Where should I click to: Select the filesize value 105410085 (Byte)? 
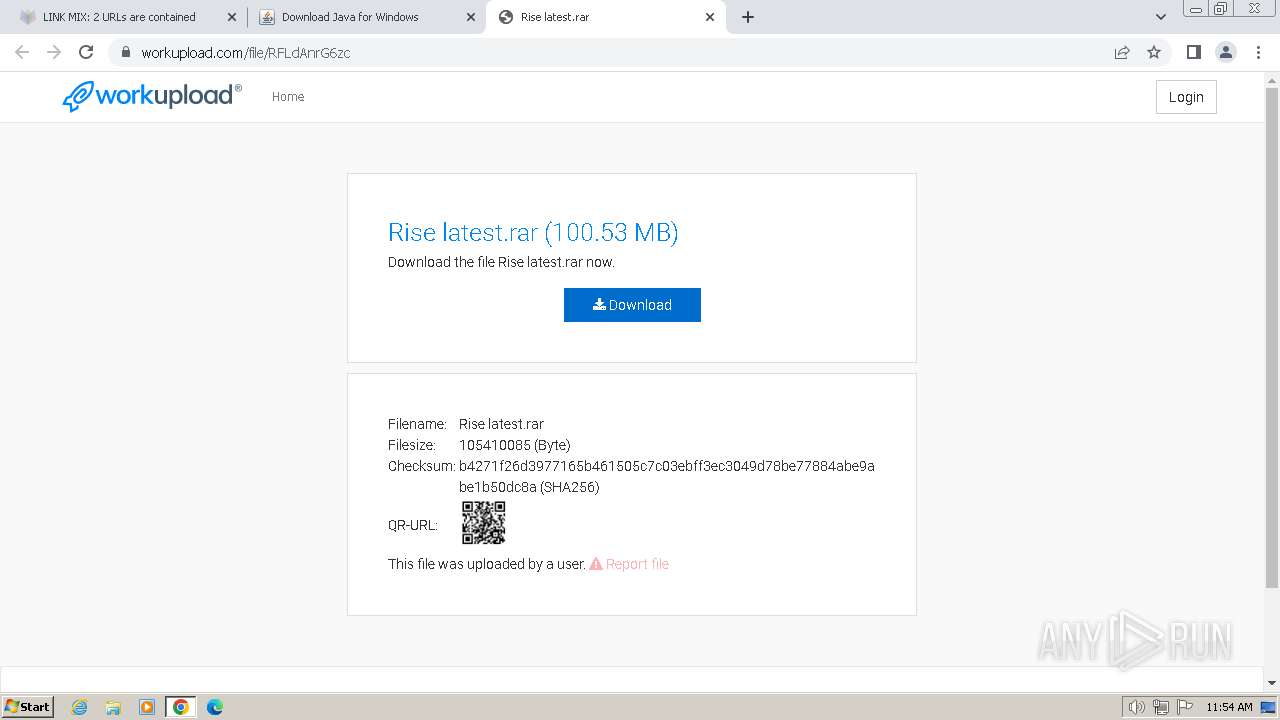click(515, 445)
